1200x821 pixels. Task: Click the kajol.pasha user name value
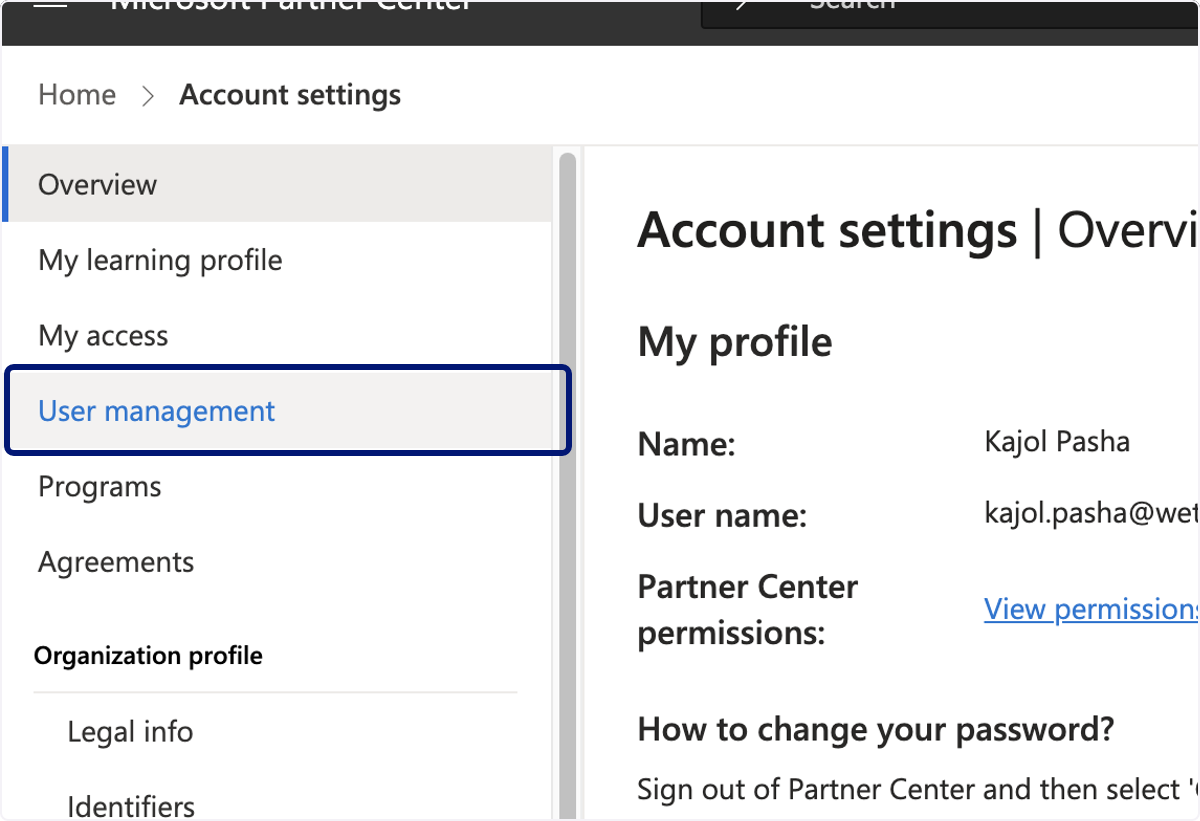point(1091,513)
